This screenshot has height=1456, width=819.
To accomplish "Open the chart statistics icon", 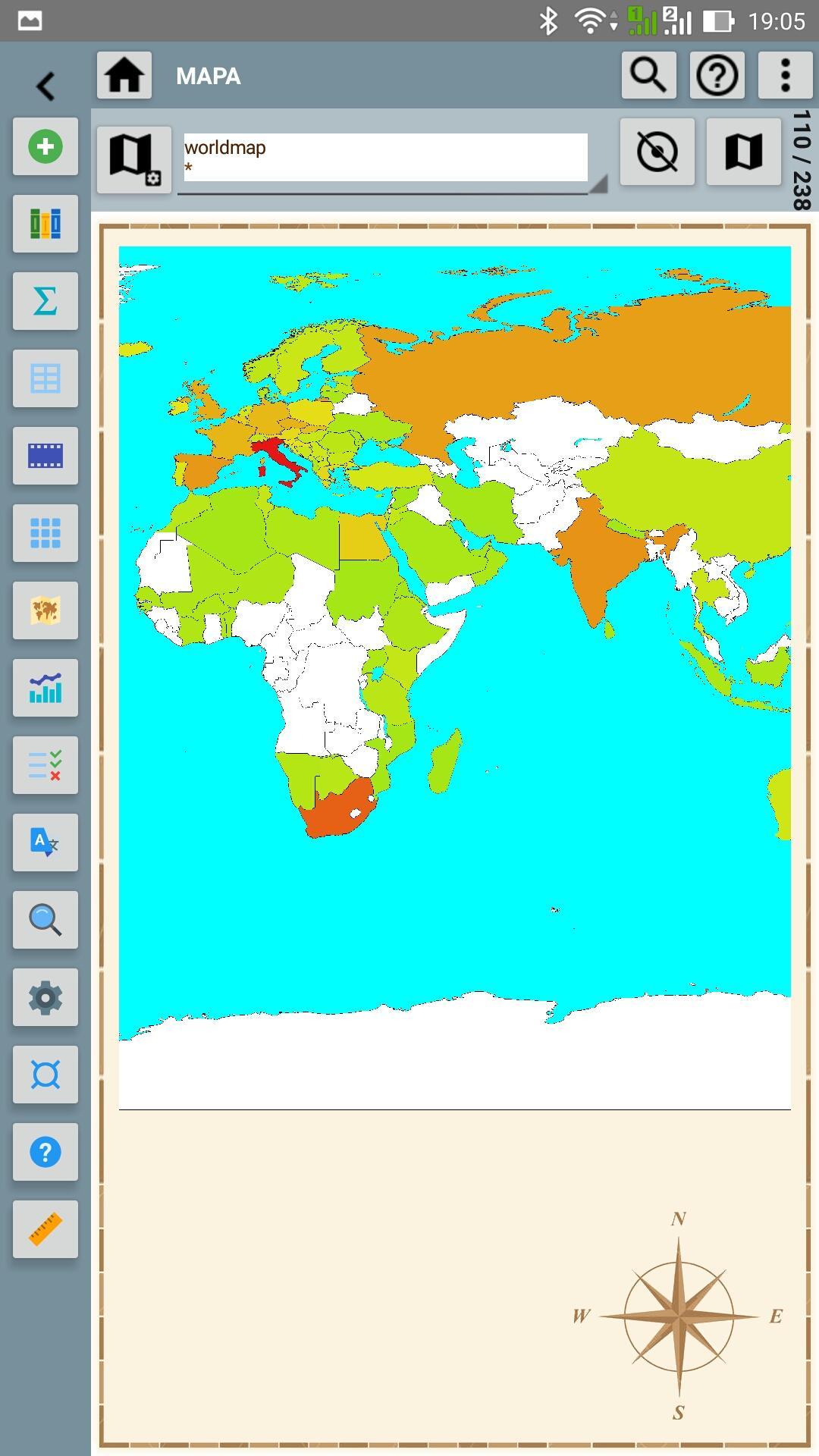I will tap(45, 688).
